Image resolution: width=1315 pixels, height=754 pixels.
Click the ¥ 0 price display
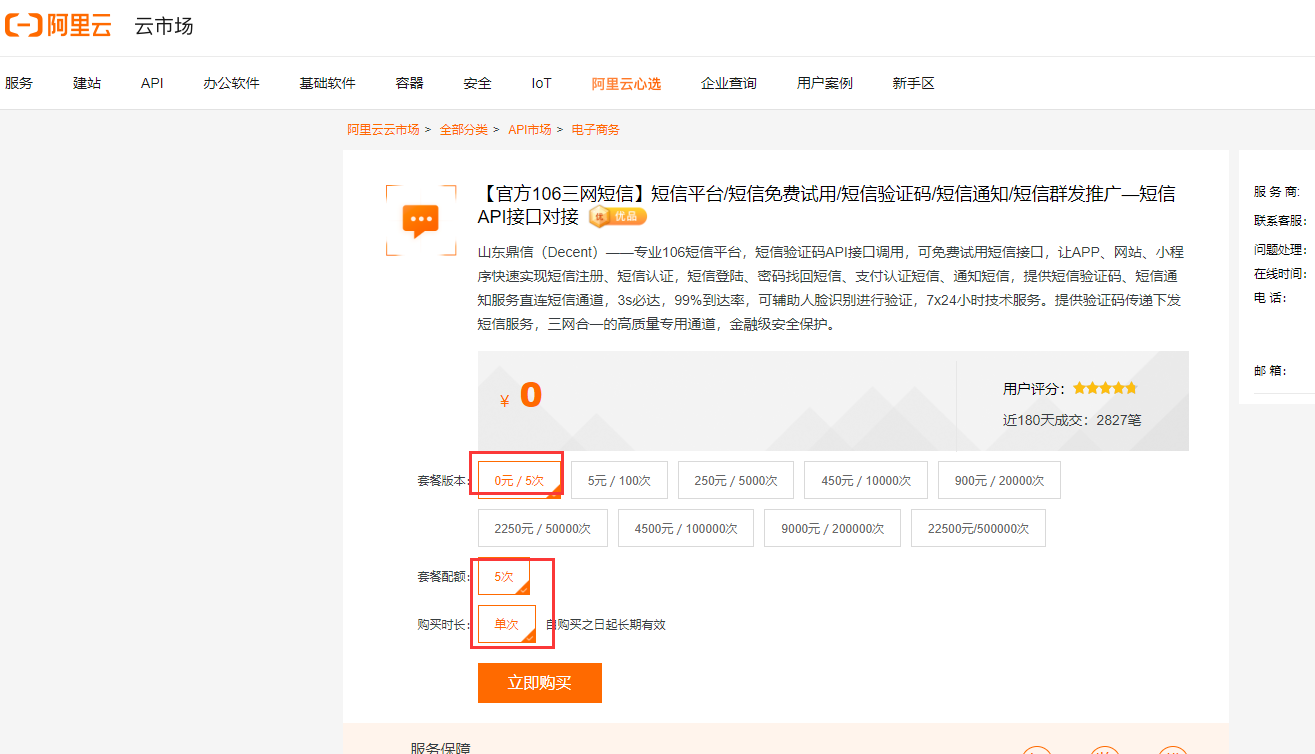pyautogui.click(x=521, y=396)
